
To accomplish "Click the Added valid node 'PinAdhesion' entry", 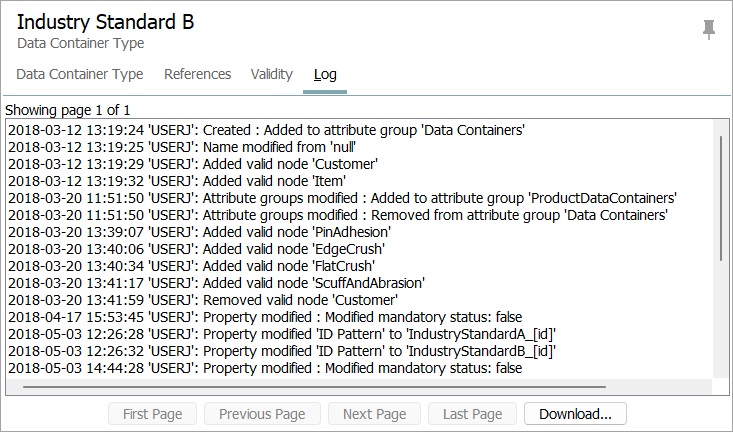I will 200,232.
